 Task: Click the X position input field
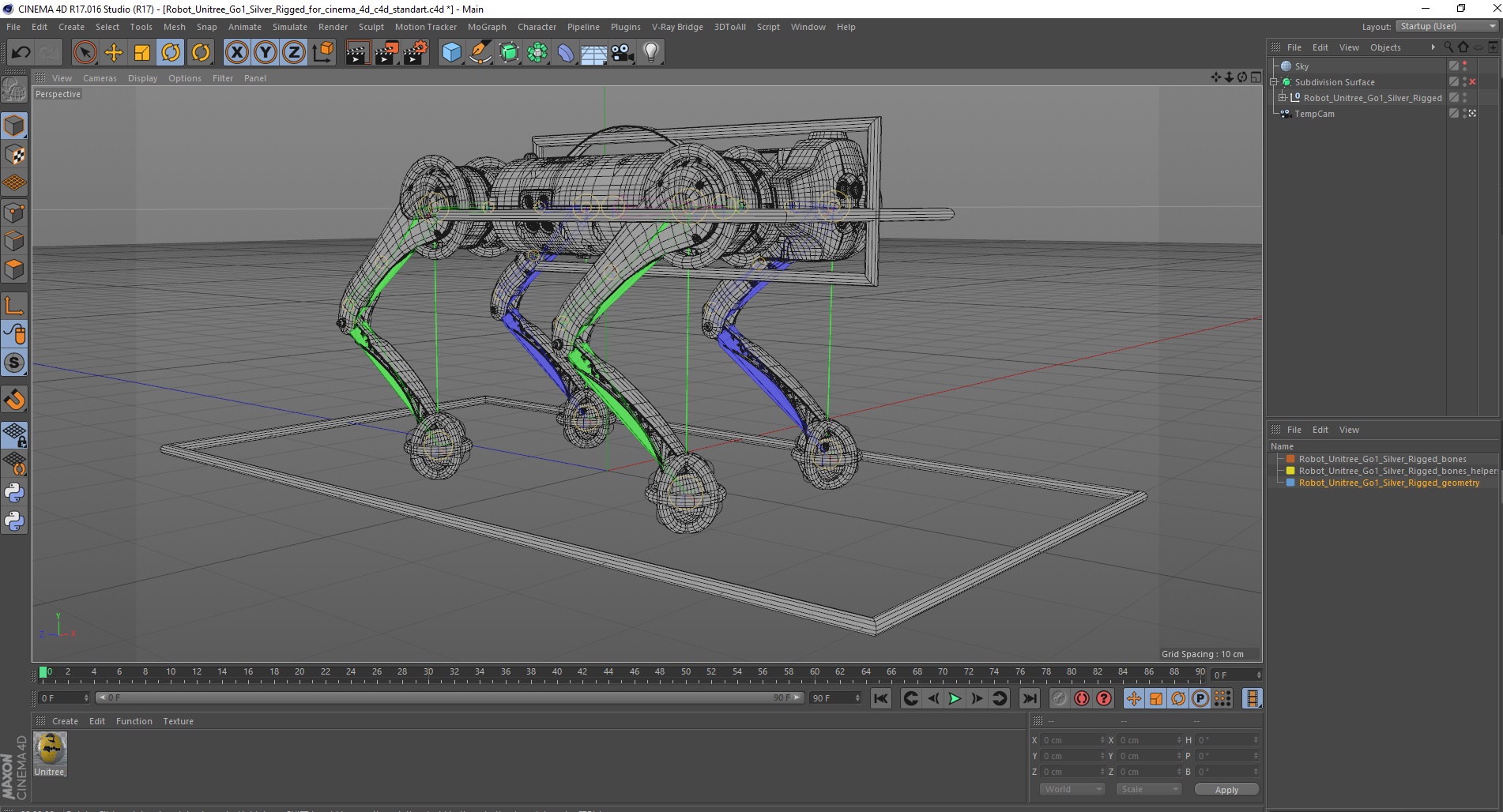click(1072, 740)
